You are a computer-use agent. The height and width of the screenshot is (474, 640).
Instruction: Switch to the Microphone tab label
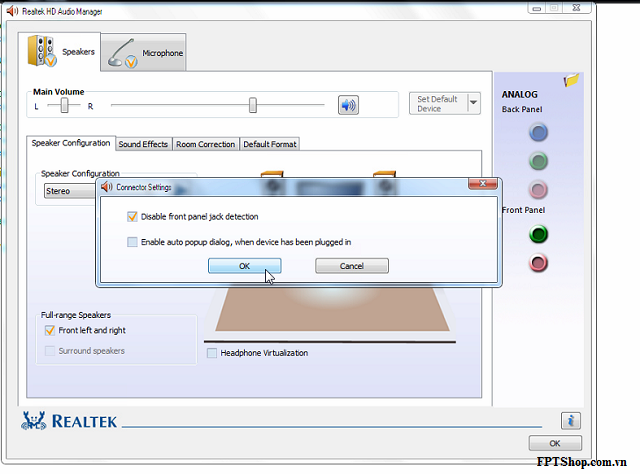click(x=162, y=53)
